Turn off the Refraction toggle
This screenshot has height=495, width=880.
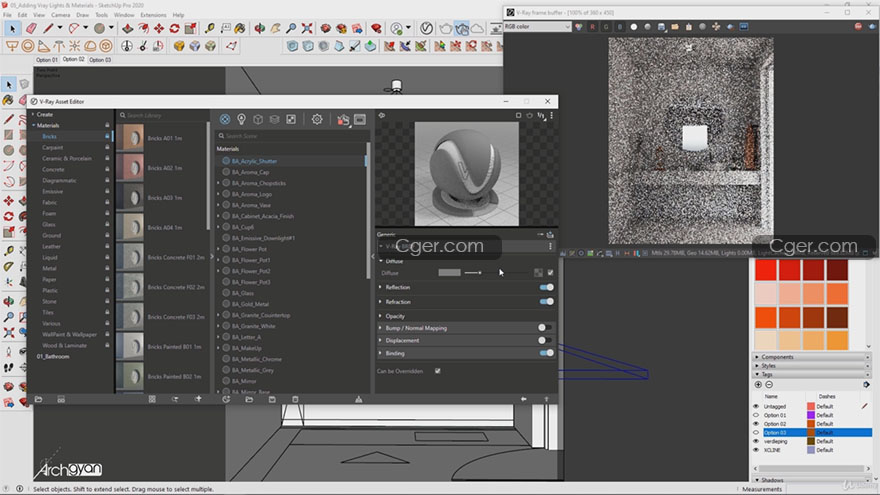click(547, 301)
